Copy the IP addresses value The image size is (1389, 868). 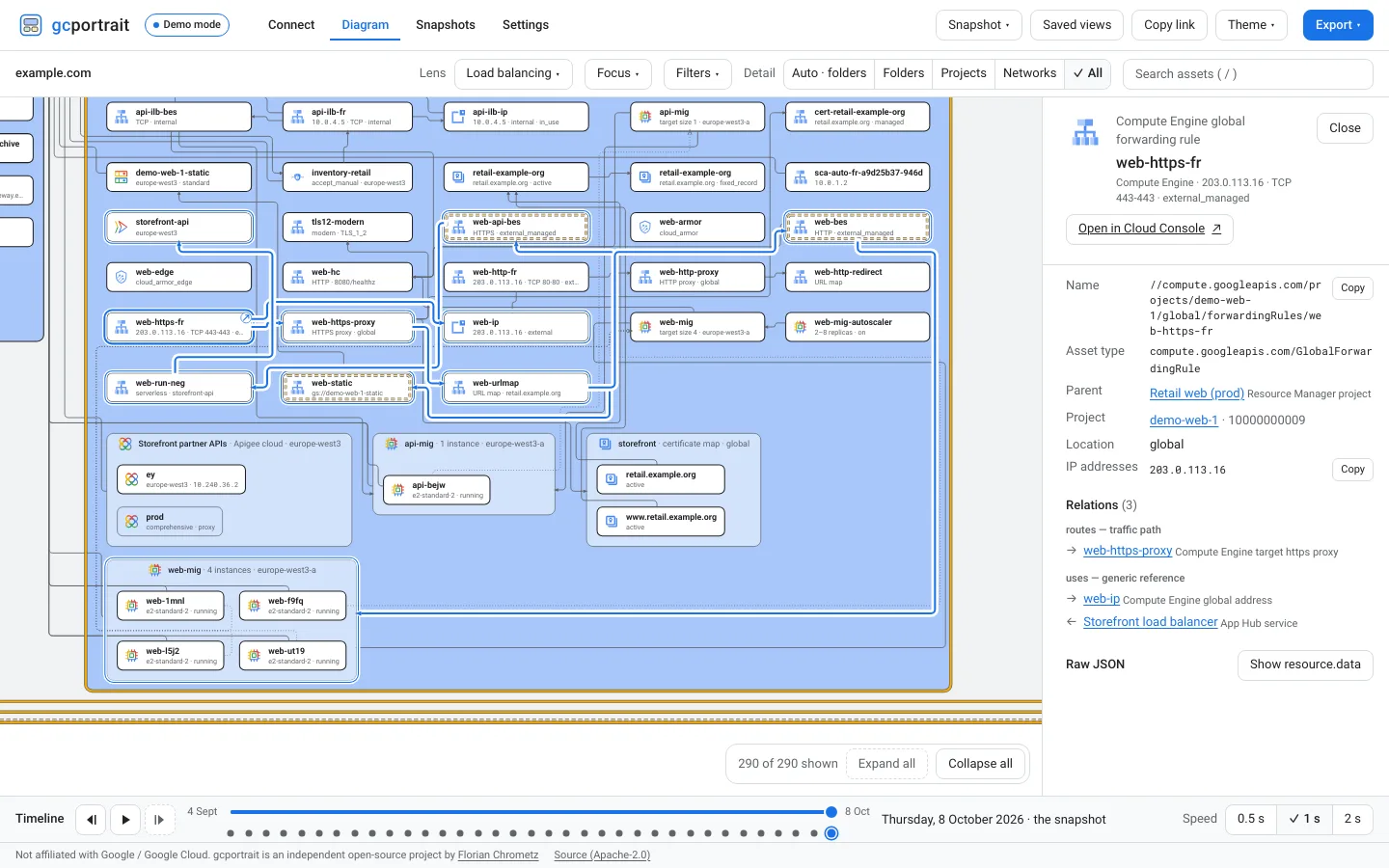point(1352,470)
